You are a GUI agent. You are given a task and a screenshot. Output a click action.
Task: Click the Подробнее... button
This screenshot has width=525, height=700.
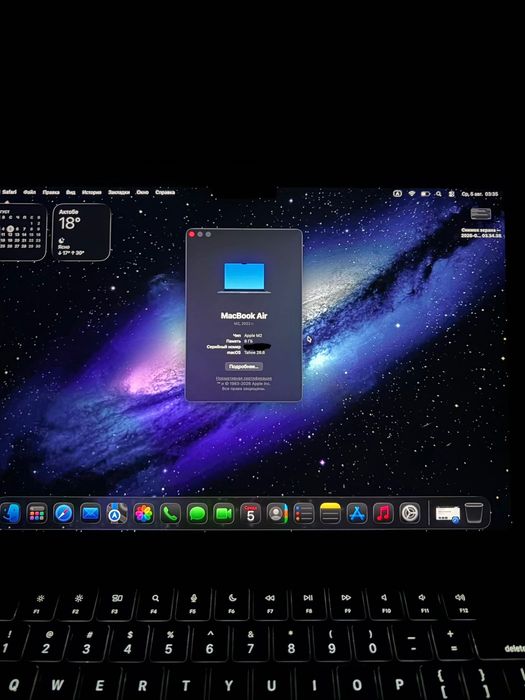click(244, 367)
